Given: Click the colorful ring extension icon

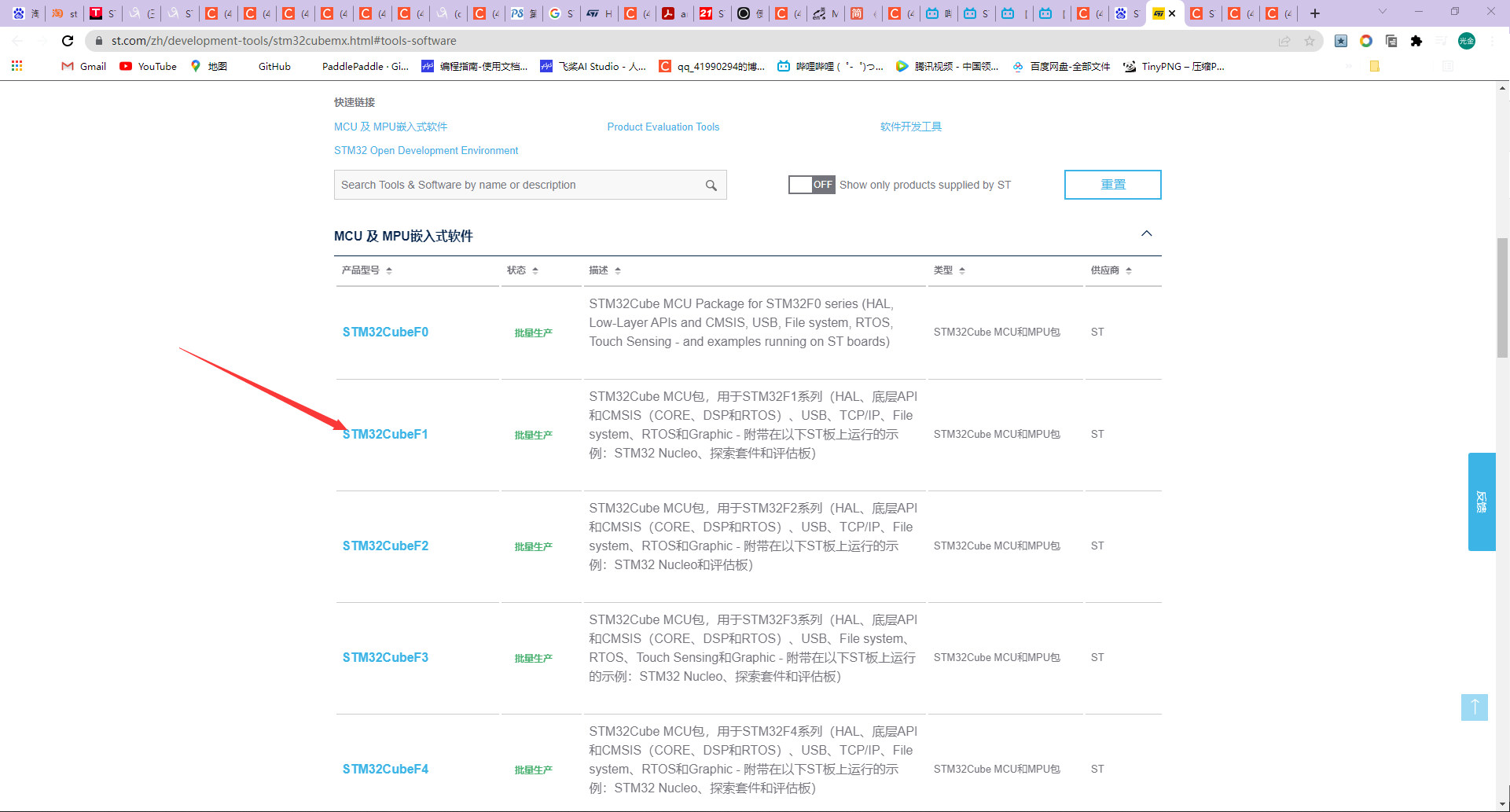Looking at the screenshot, I should tap(1366, 41).
